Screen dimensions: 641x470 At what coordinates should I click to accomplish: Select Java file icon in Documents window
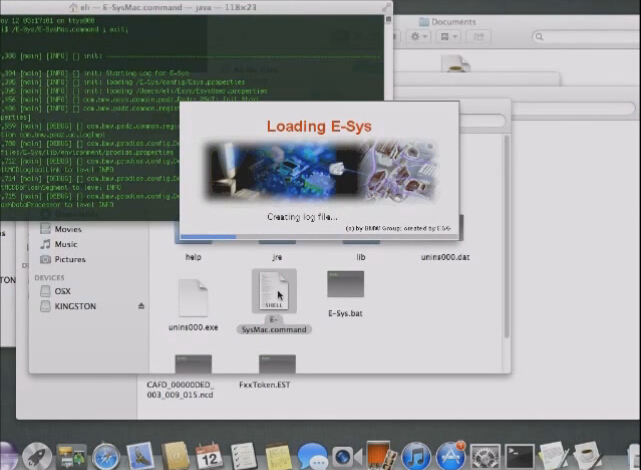tap(456, 64)
